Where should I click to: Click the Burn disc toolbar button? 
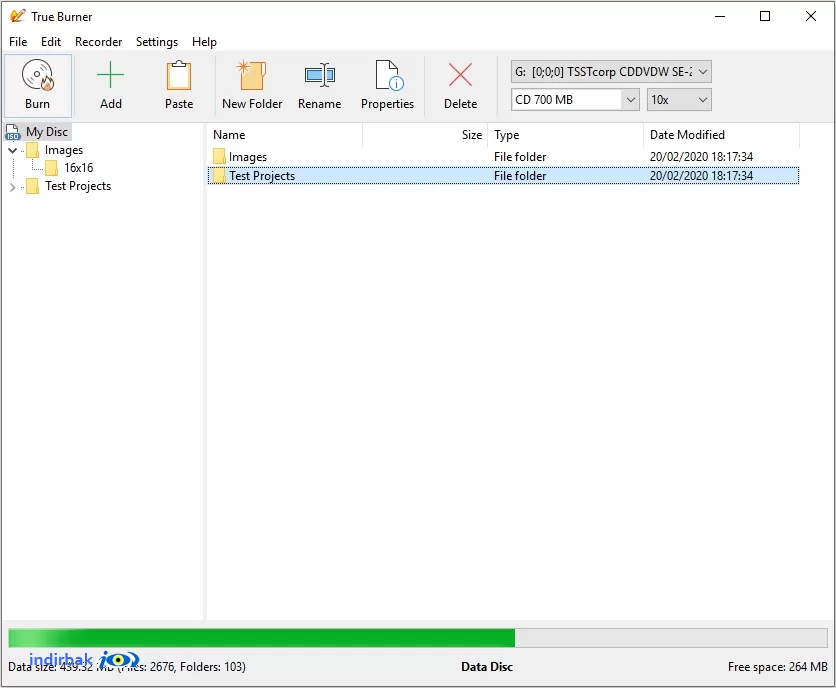pos(38,85)
